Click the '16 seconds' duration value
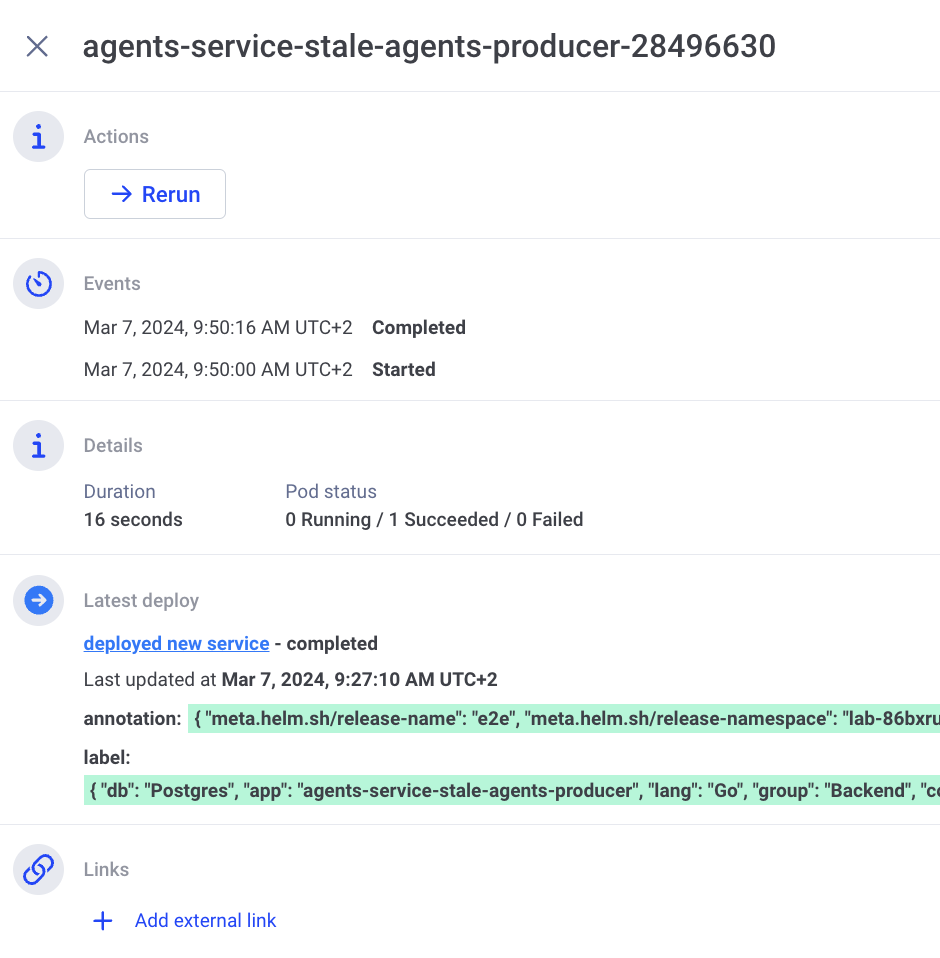 pos(133,520)
